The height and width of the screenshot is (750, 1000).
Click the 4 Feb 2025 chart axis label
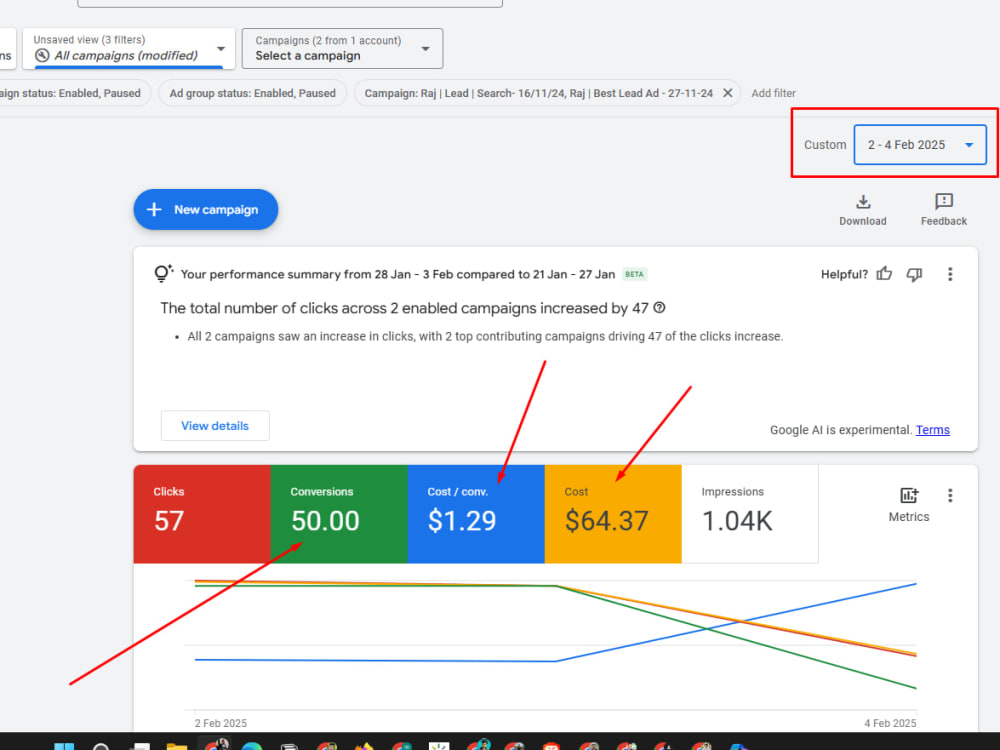(890, 723)
